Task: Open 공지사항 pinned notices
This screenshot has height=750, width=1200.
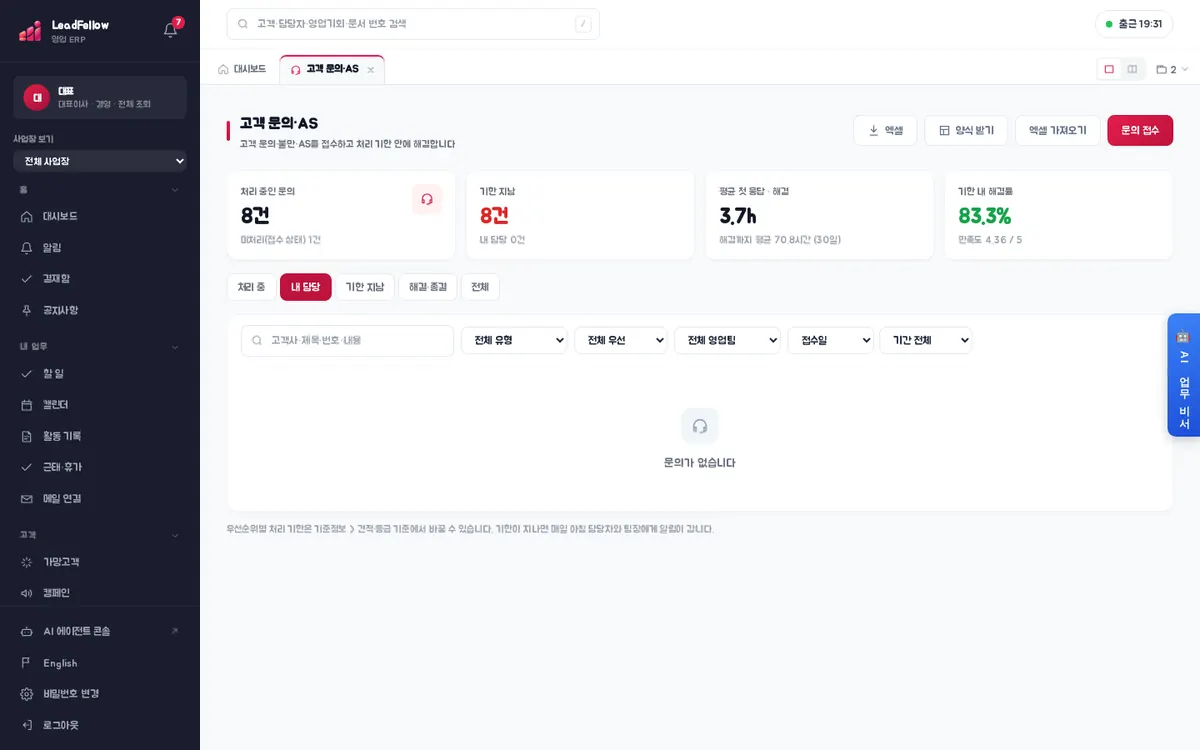Action: tap(100, 310)
